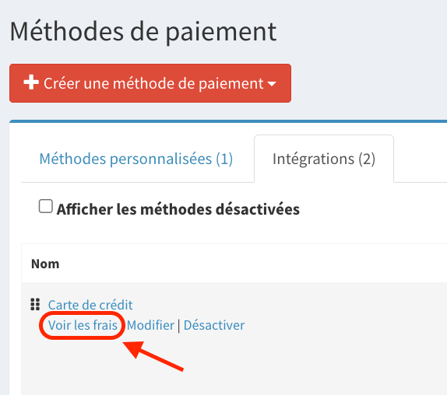Click the blue top border of the panel
The width and height of the screenshot is (447, 395).
pos(228,121)
